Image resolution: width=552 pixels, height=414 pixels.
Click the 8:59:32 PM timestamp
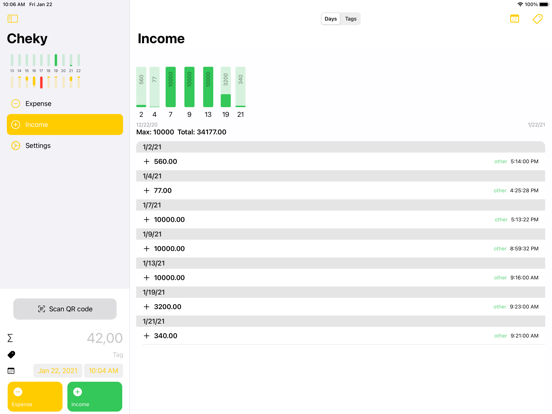click(x=524, y=249)
